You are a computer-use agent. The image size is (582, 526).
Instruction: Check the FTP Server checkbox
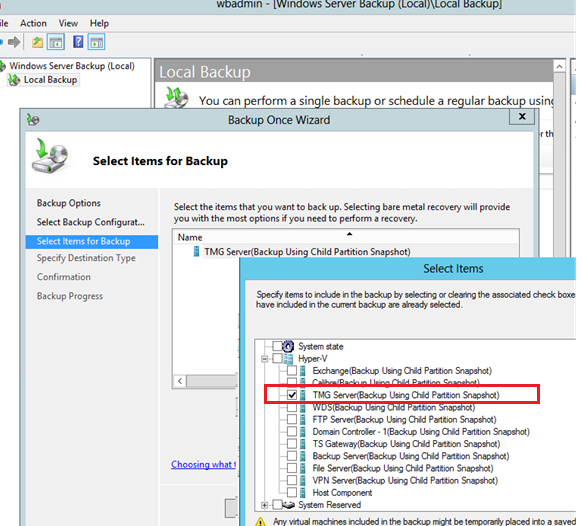coord(292,420)
